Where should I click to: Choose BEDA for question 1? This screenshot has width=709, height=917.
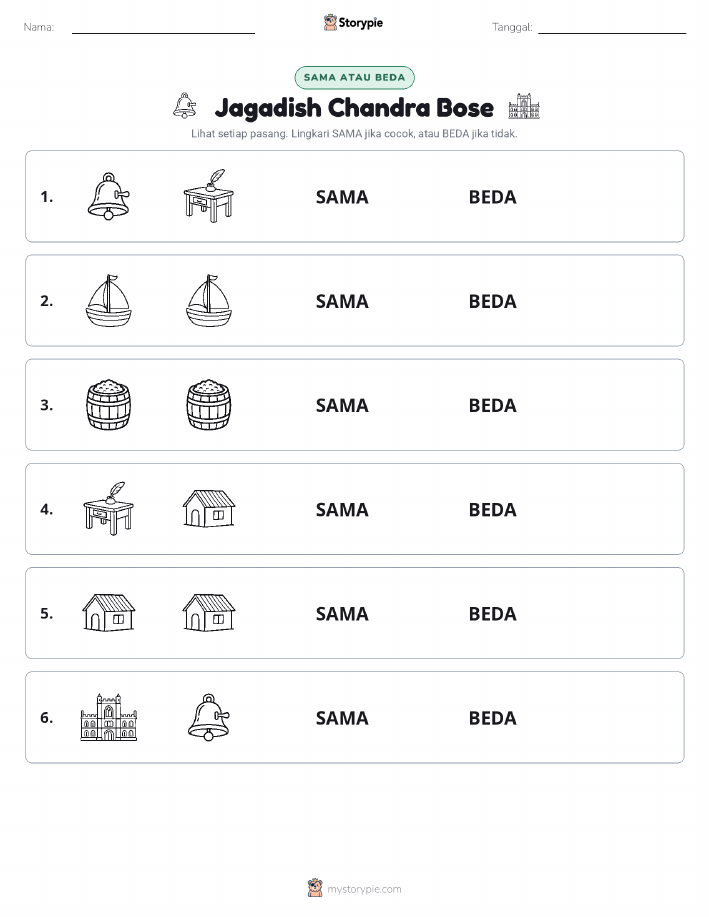coord(493,197)
